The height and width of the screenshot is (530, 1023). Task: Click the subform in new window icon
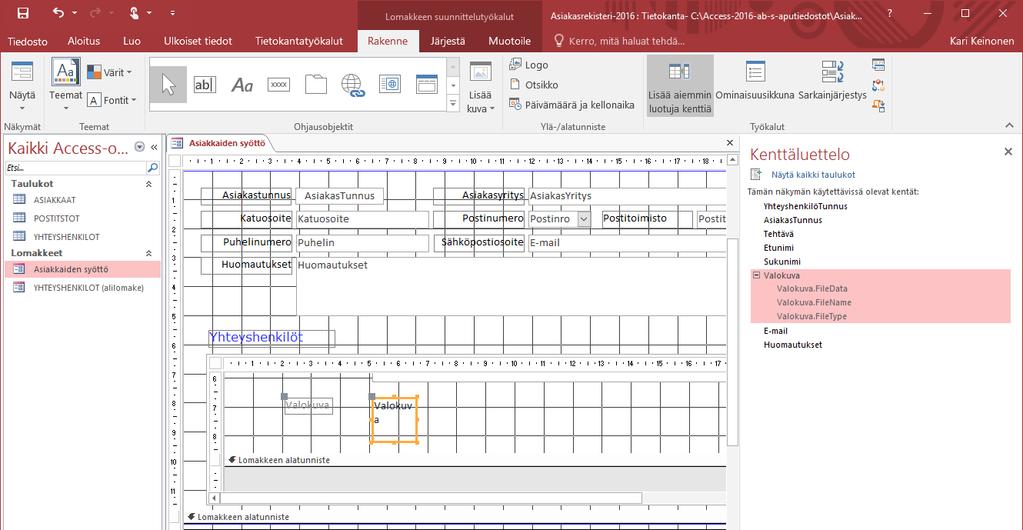pyautogui.click(x=878, y=64)
